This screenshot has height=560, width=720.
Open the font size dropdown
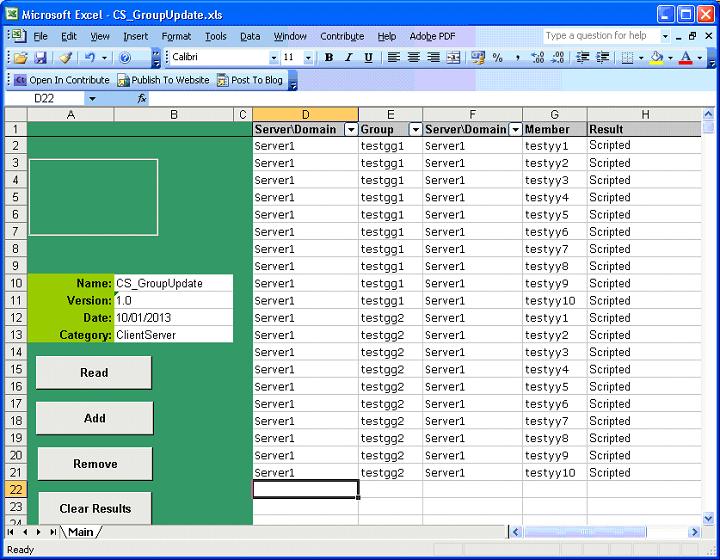308,58
